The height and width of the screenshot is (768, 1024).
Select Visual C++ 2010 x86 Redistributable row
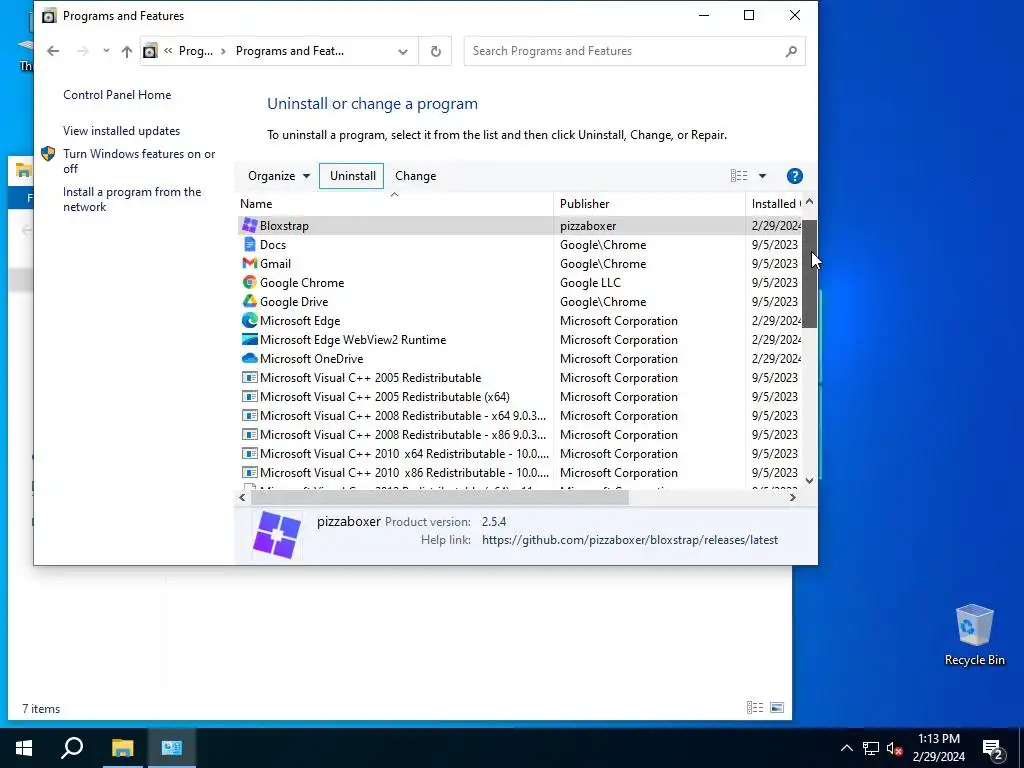click(x=519, y=472)
